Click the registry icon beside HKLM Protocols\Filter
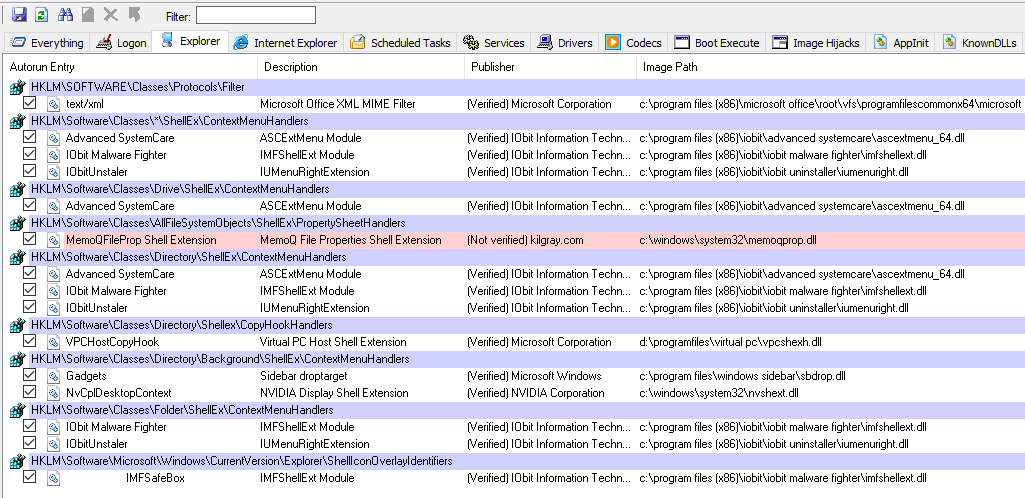 [17, 88]
